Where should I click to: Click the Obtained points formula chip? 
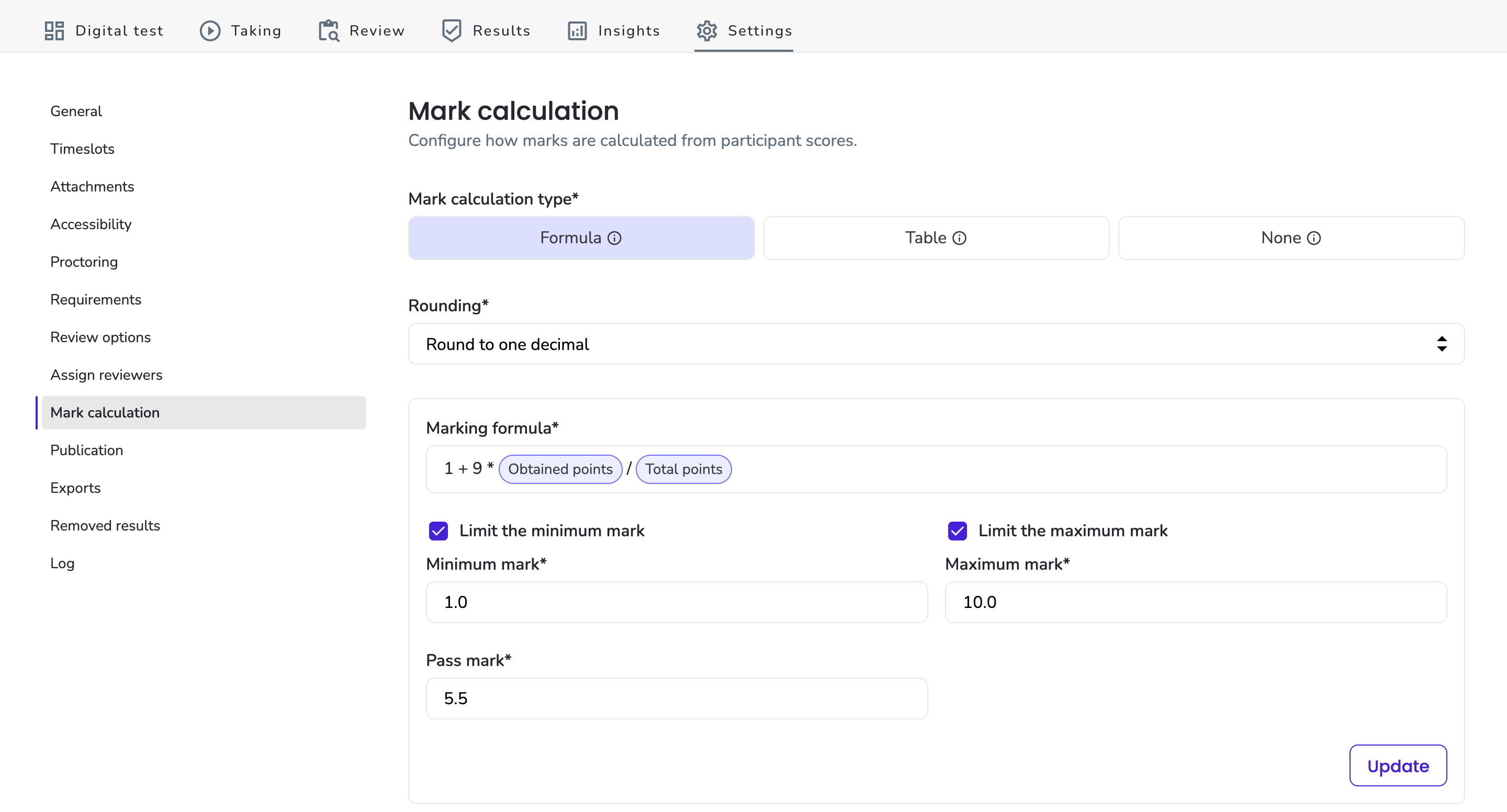560,469
